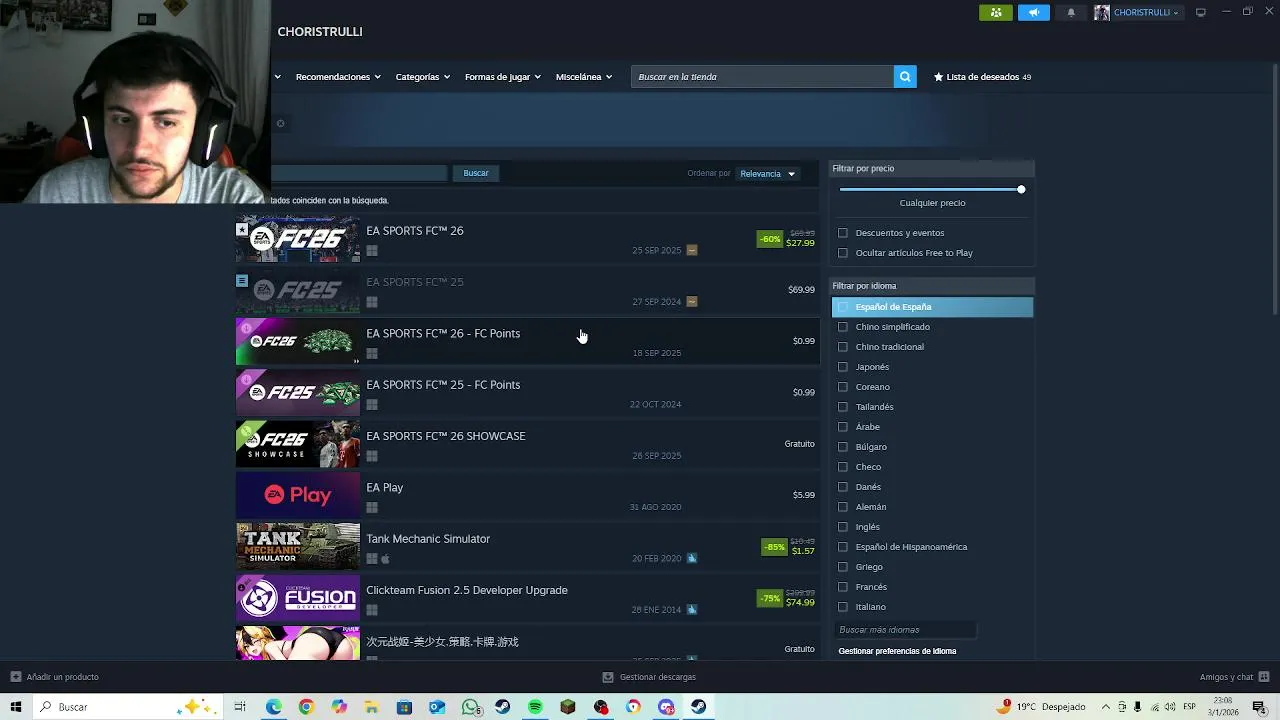Check the Alemán language filter

click(x=842, y=507)
